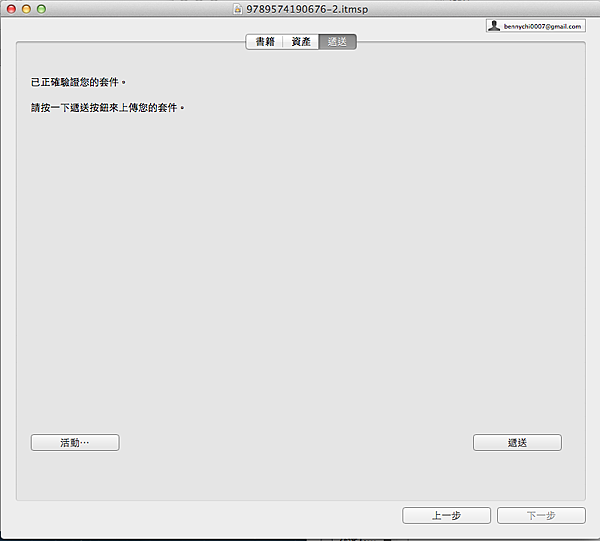Image resolution: width=600 pixels, height=541 pixels.
Task: Switch to the 書籍 tab
Action: click(x=264, y=42)
